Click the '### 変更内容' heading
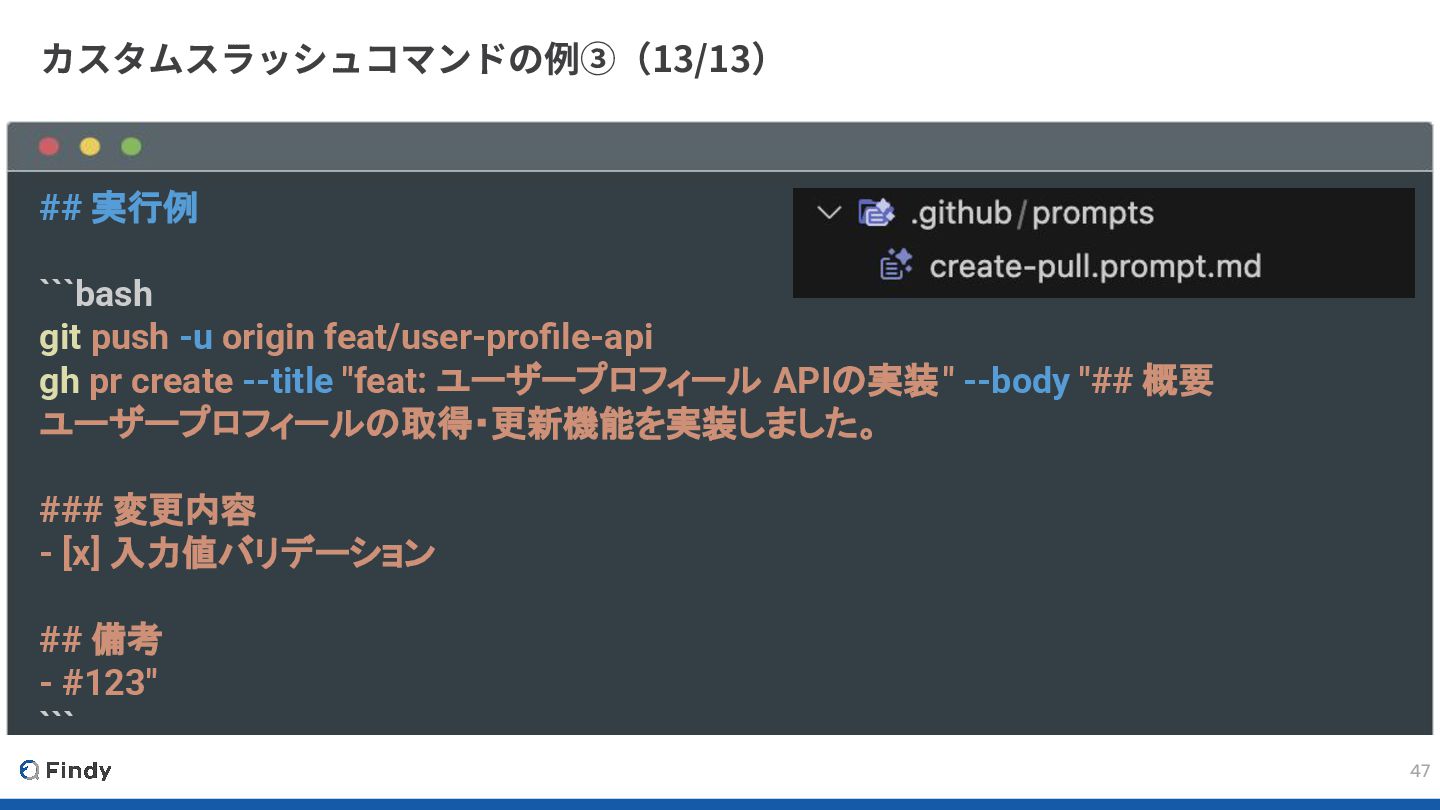Image resolution: width=1440 pixels, height=810 pixels. [x=148, y=510]
